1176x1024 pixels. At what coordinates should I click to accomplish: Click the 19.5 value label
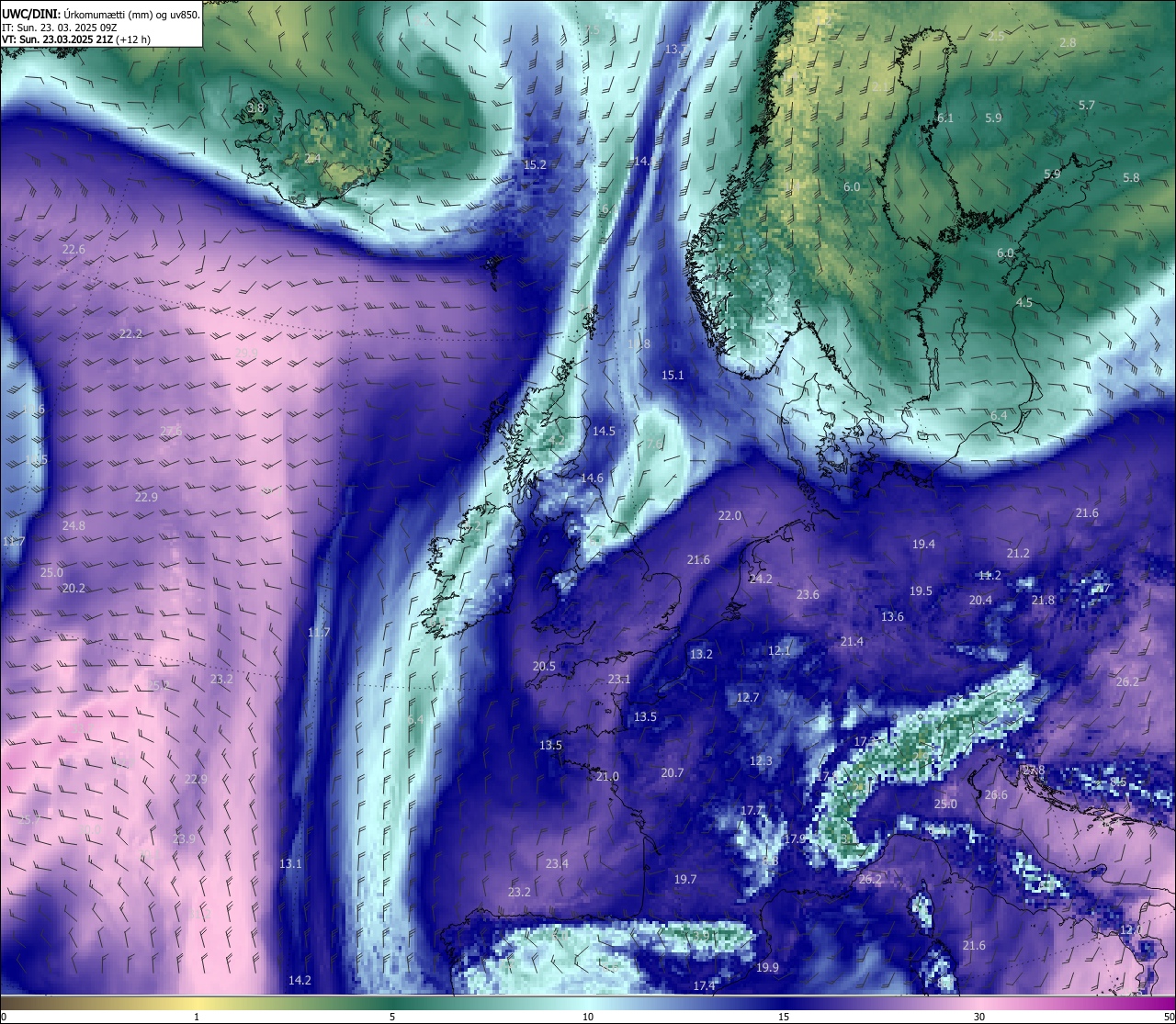coord(921,591)
